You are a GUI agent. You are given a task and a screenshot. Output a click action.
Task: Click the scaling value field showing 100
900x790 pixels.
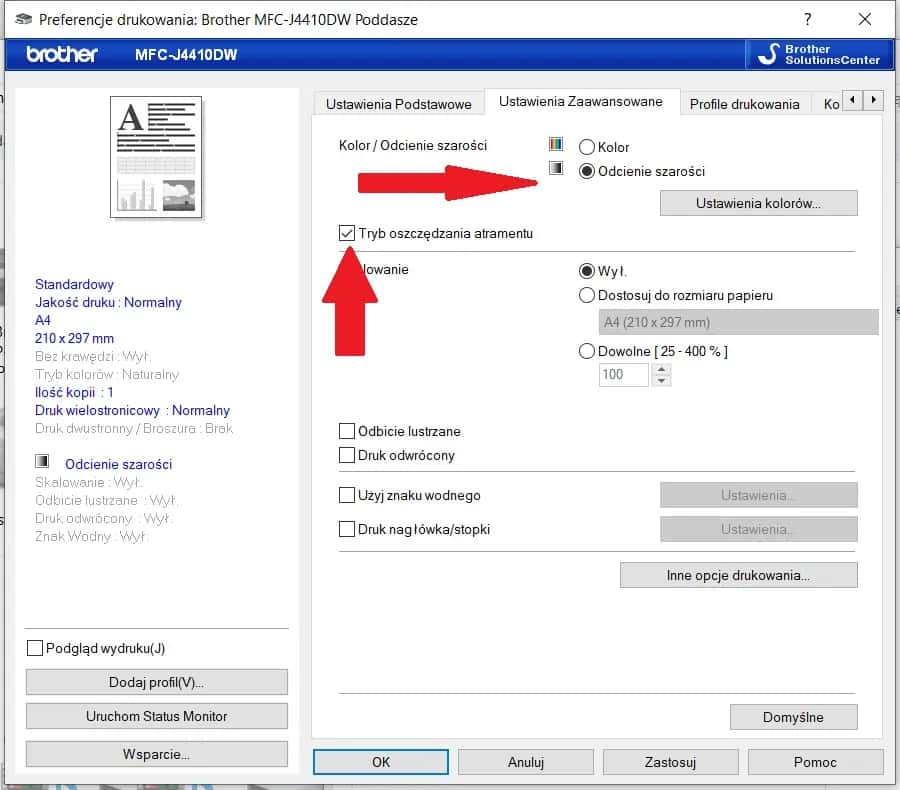tap(623, 374)
